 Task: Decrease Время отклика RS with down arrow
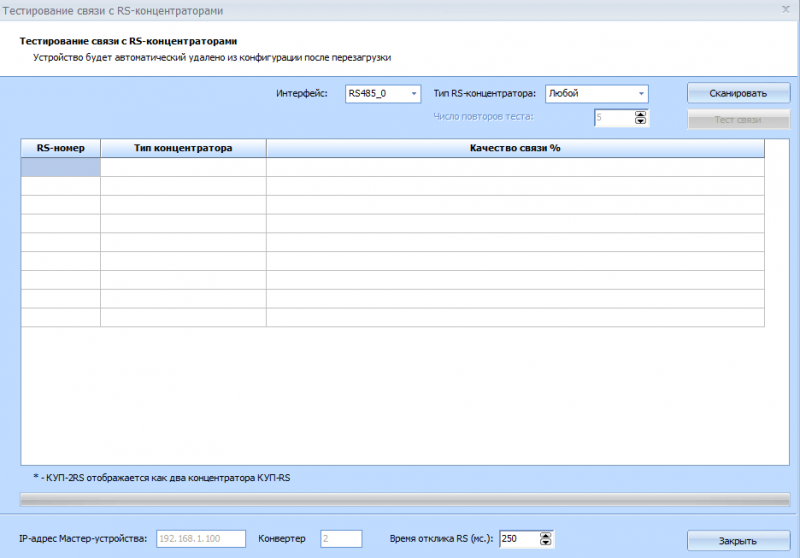point(545,543)
